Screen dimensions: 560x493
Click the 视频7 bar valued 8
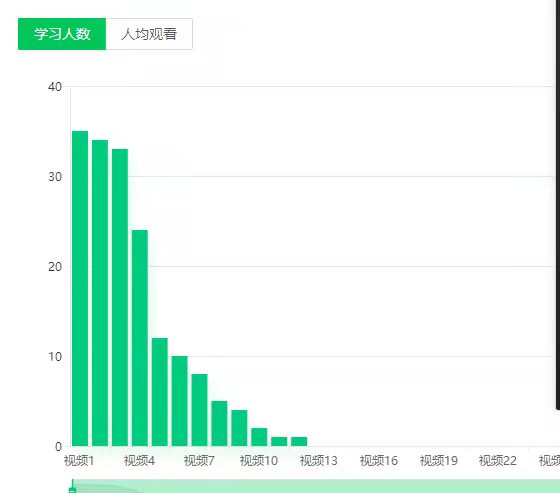tap(200, 410)
